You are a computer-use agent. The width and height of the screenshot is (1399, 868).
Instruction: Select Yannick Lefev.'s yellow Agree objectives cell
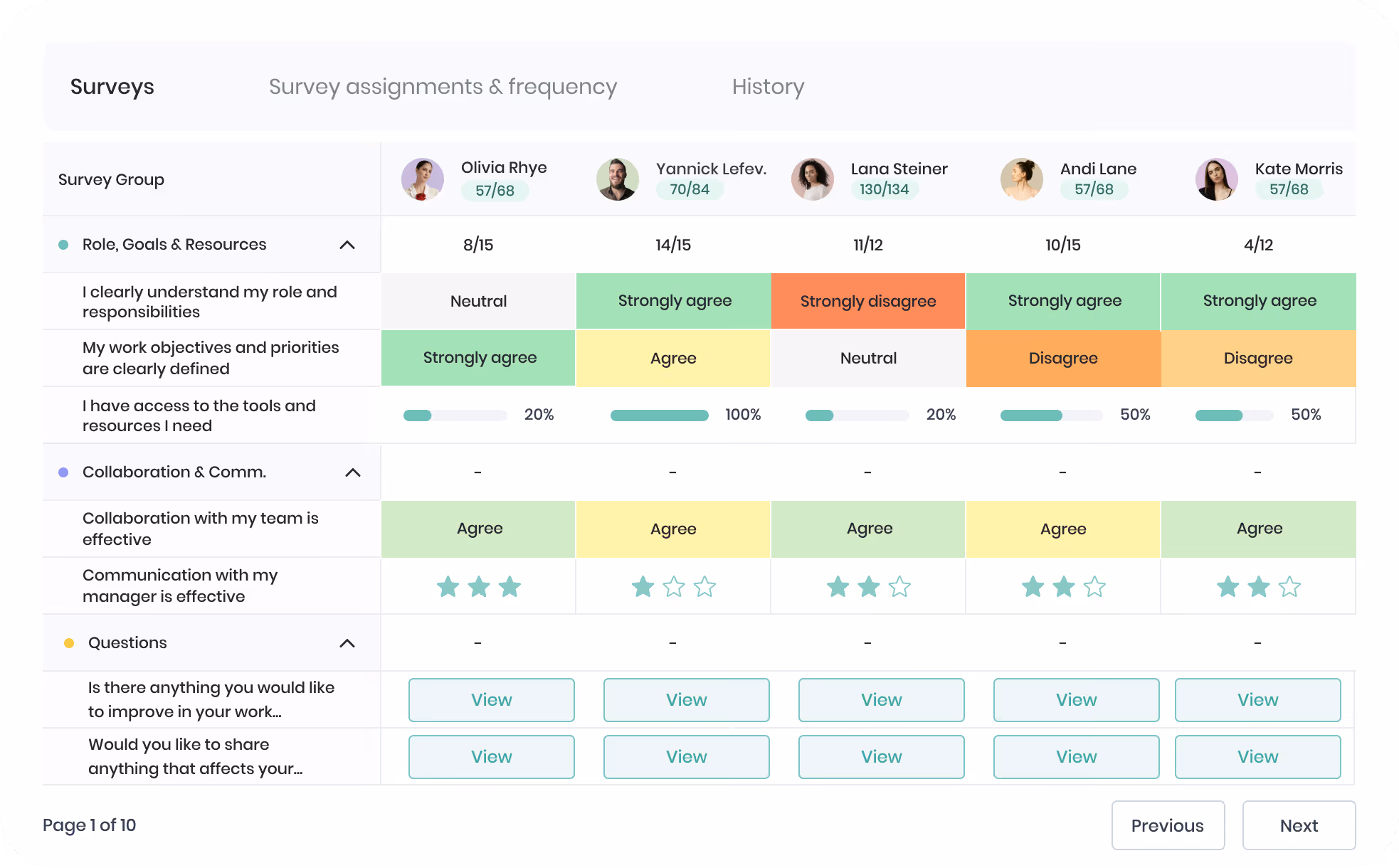[673, 359]
